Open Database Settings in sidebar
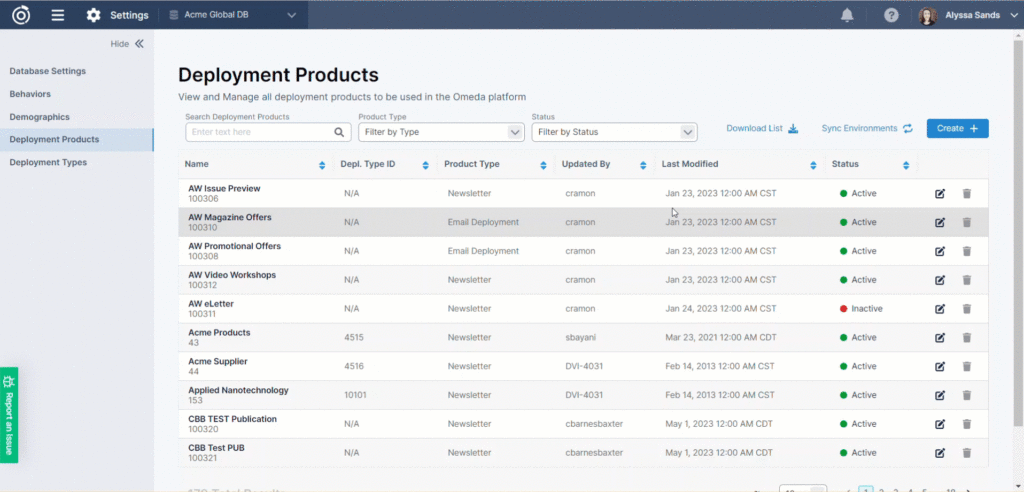Image resolution: width=1024 pixels, height=492 pixels. coord(48,71)
